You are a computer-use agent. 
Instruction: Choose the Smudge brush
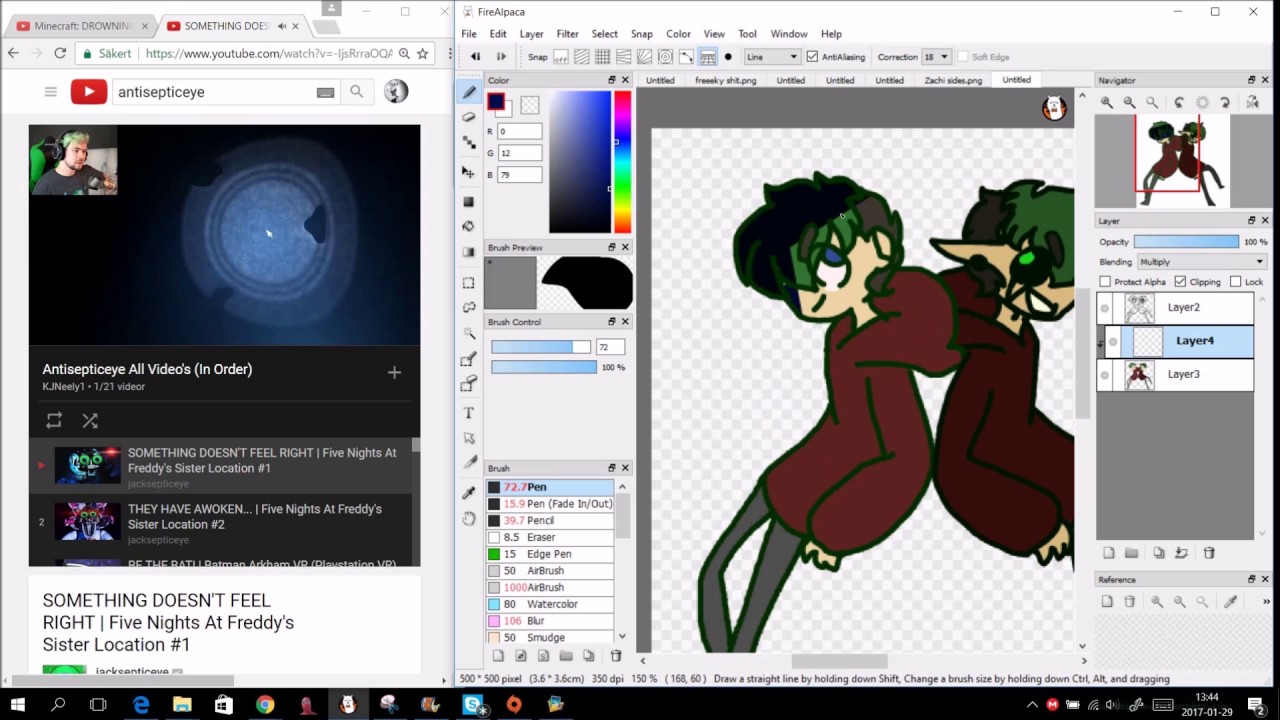click(550, 637)
